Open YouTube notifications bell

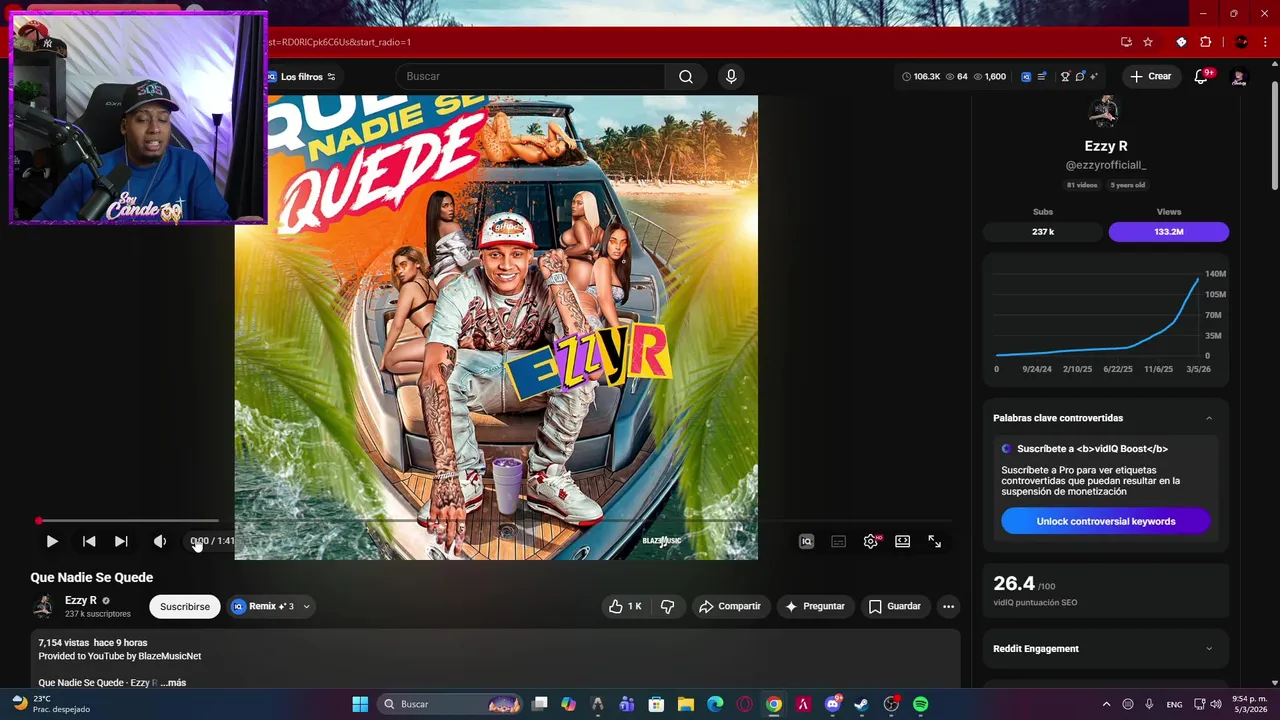point(1202,77)
